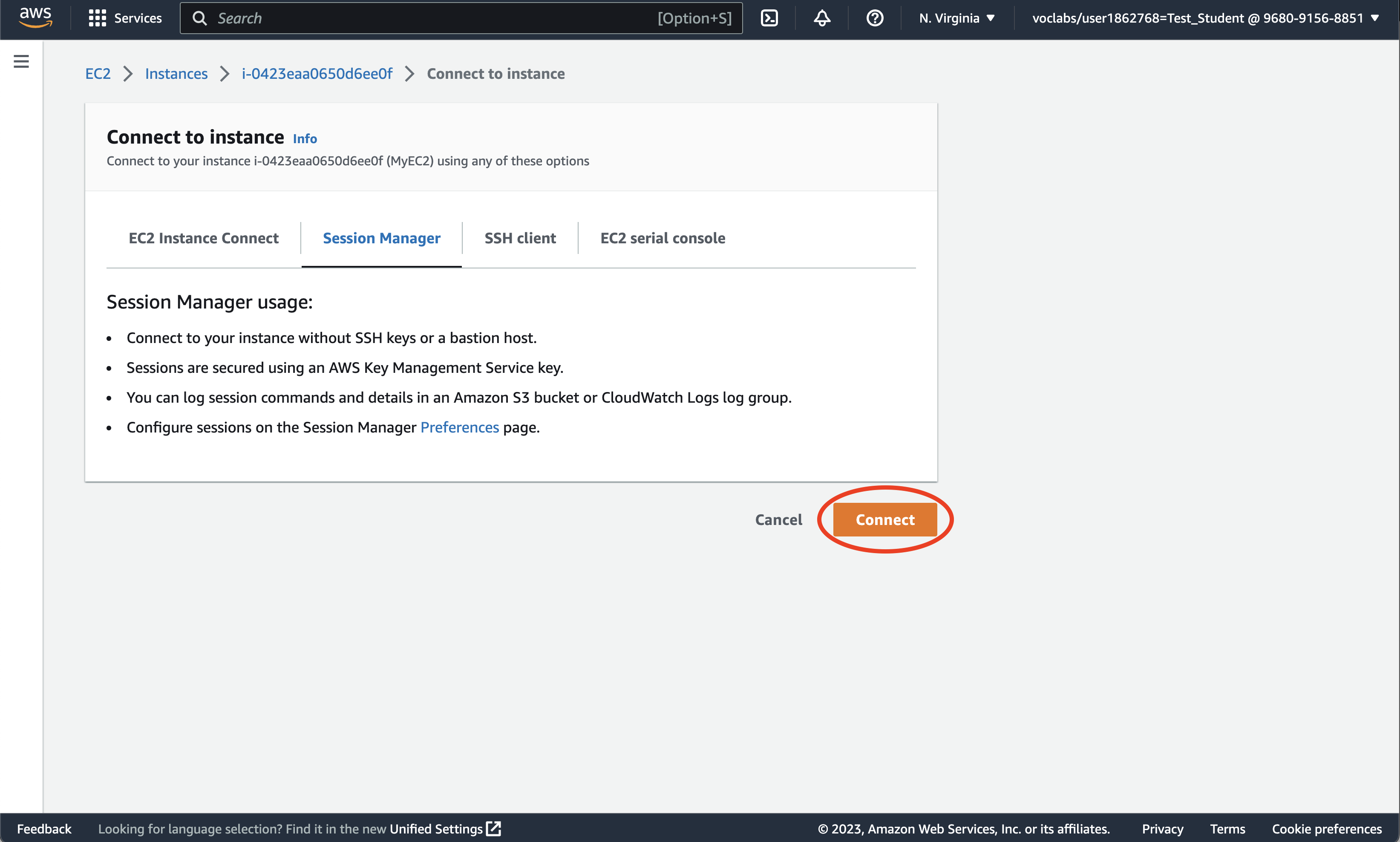
Task: Click the Info link beside the heading
Action: coord(305,139)
